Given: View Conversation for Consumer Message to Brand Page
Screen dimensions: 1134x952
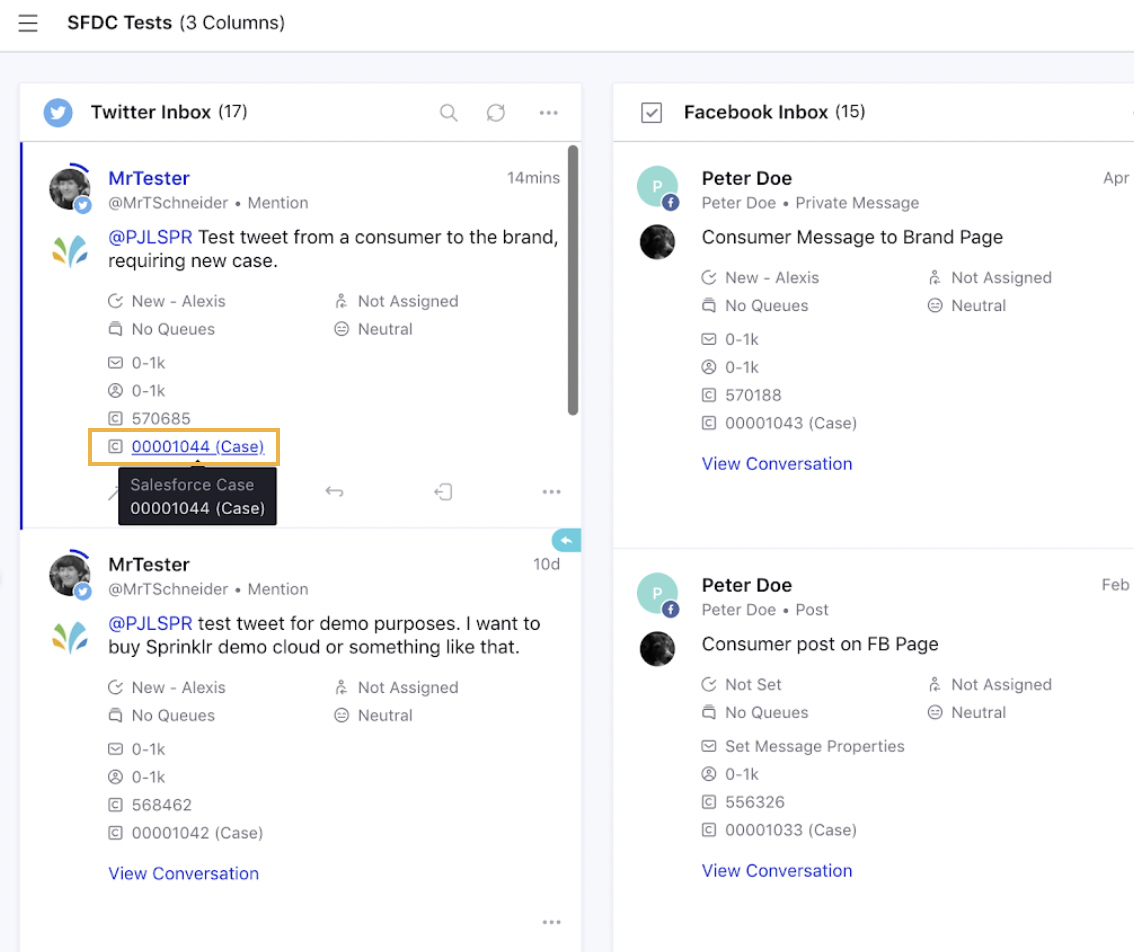Looking at the screenshot, I should coord(777,464).
